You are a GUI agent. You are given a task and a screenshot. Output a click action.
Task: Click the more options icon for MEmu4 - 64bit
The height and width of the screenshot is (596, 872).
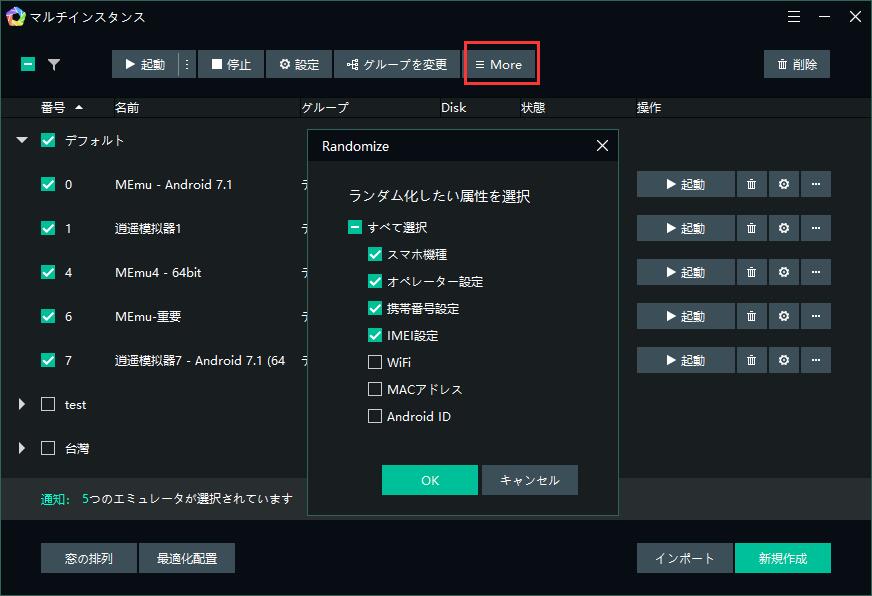coord(816,272)
